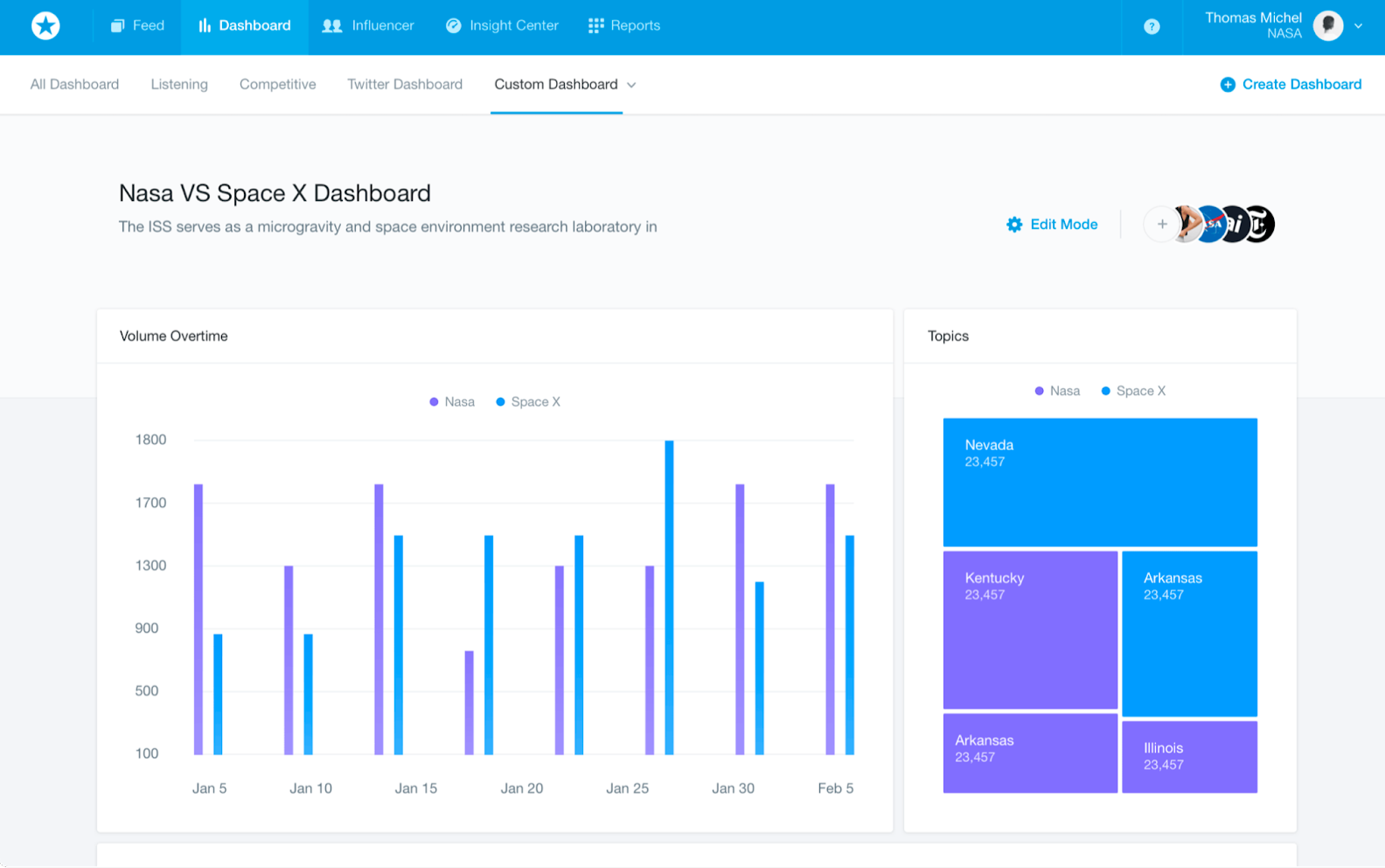Switch to the Competitive tab
The height and width of the screenshot is (868, 1385).
[278, 85]
